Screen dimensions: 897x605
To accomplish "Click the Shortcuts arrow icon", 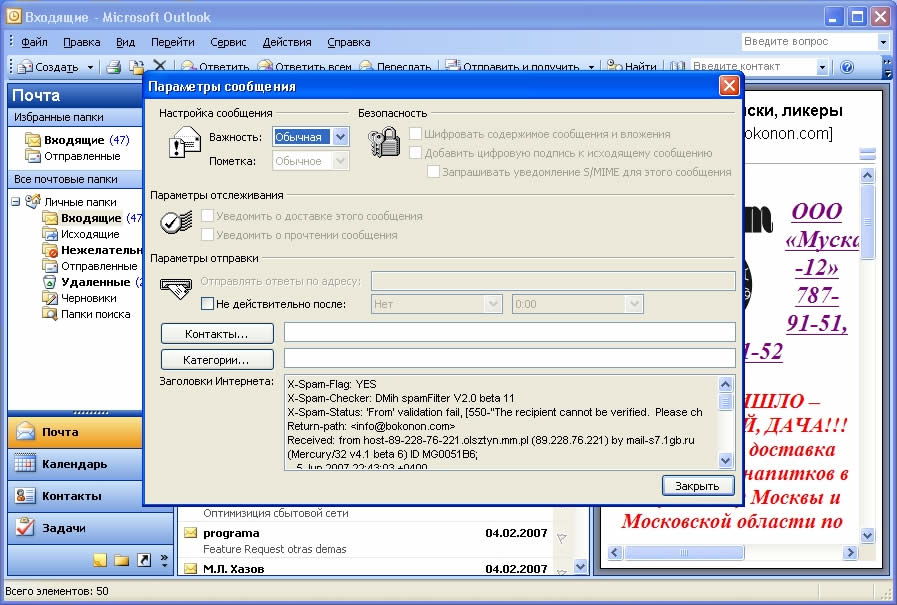I will pos(143,560).
